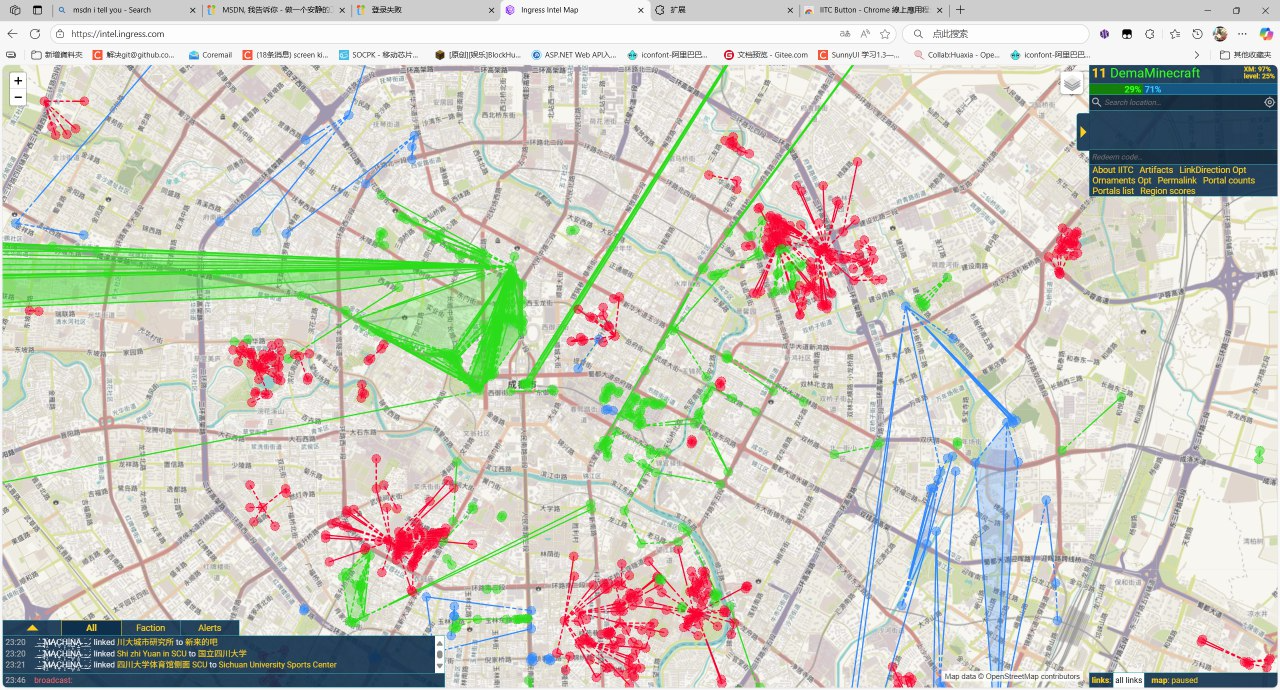The image size is (1280, 690).
Task: Zoom in the map with plus button
Action: (x=18, y=80)
